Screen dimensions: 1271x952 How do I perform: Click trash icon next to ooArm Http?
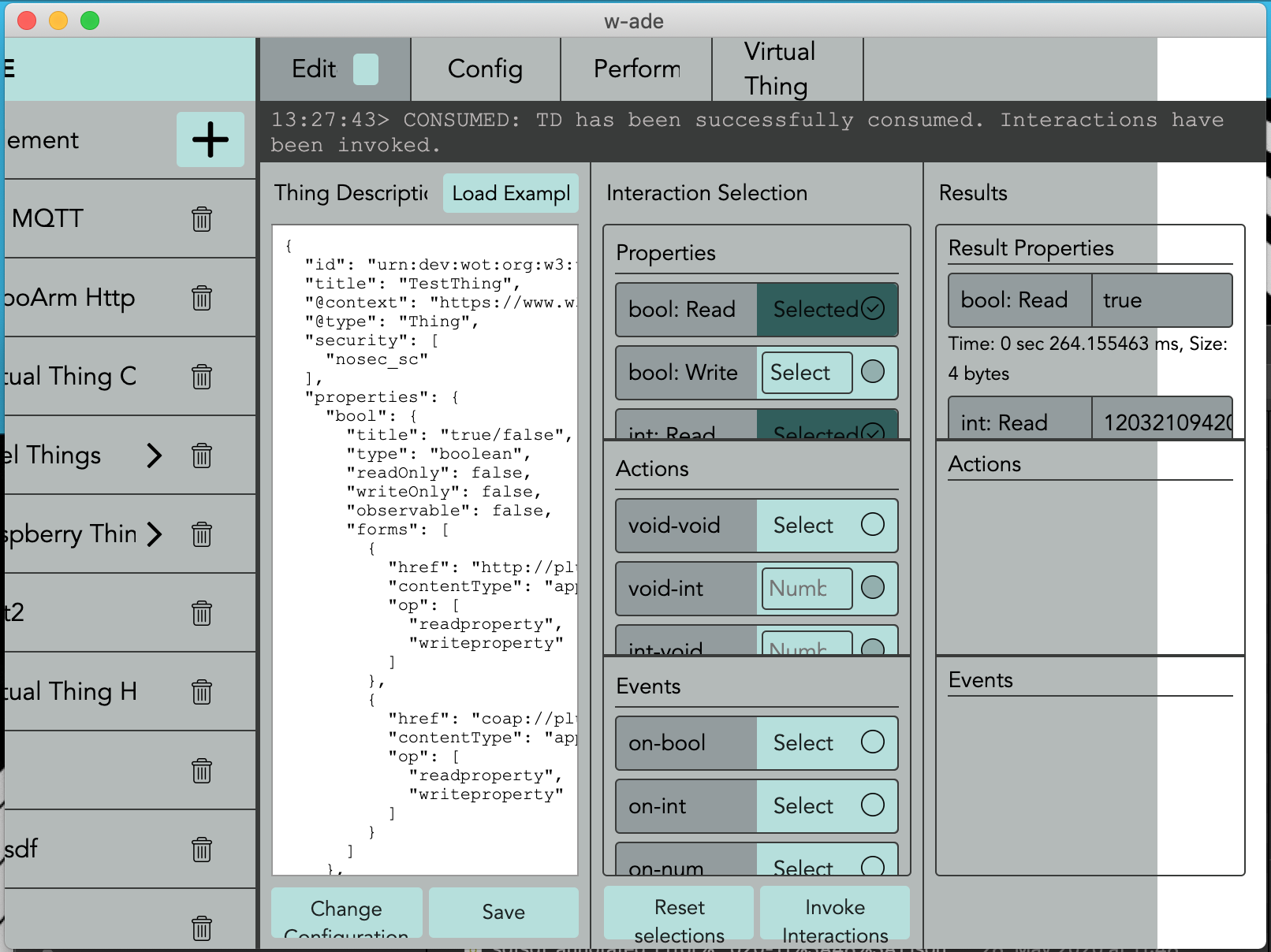pyautogui.click(x=202, y=297)
